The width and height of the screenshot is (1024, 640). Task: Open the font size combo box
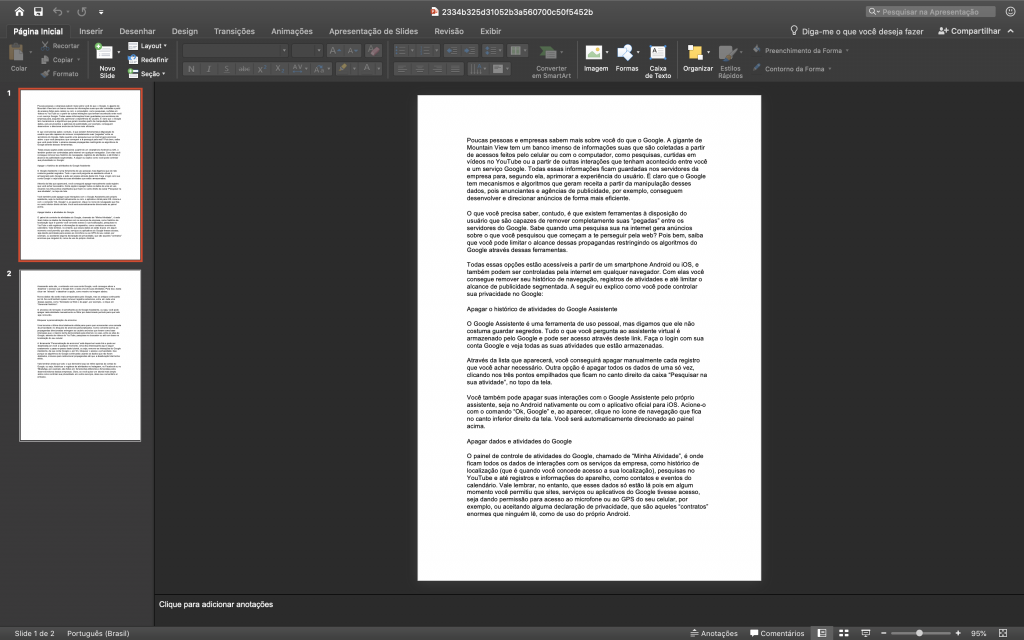pyautogui.click(x=307, y=50)
